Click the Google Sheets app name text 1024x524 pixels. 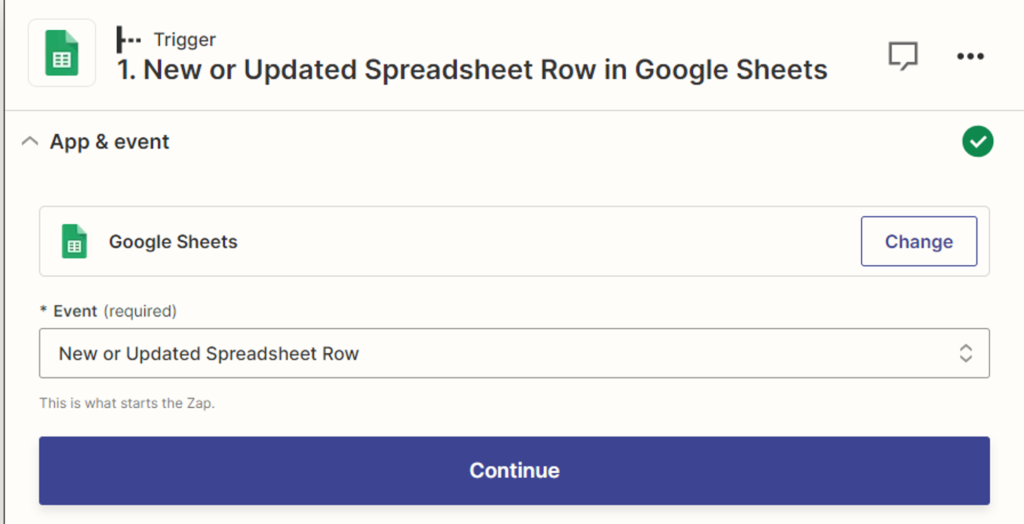tap(173, 242)
